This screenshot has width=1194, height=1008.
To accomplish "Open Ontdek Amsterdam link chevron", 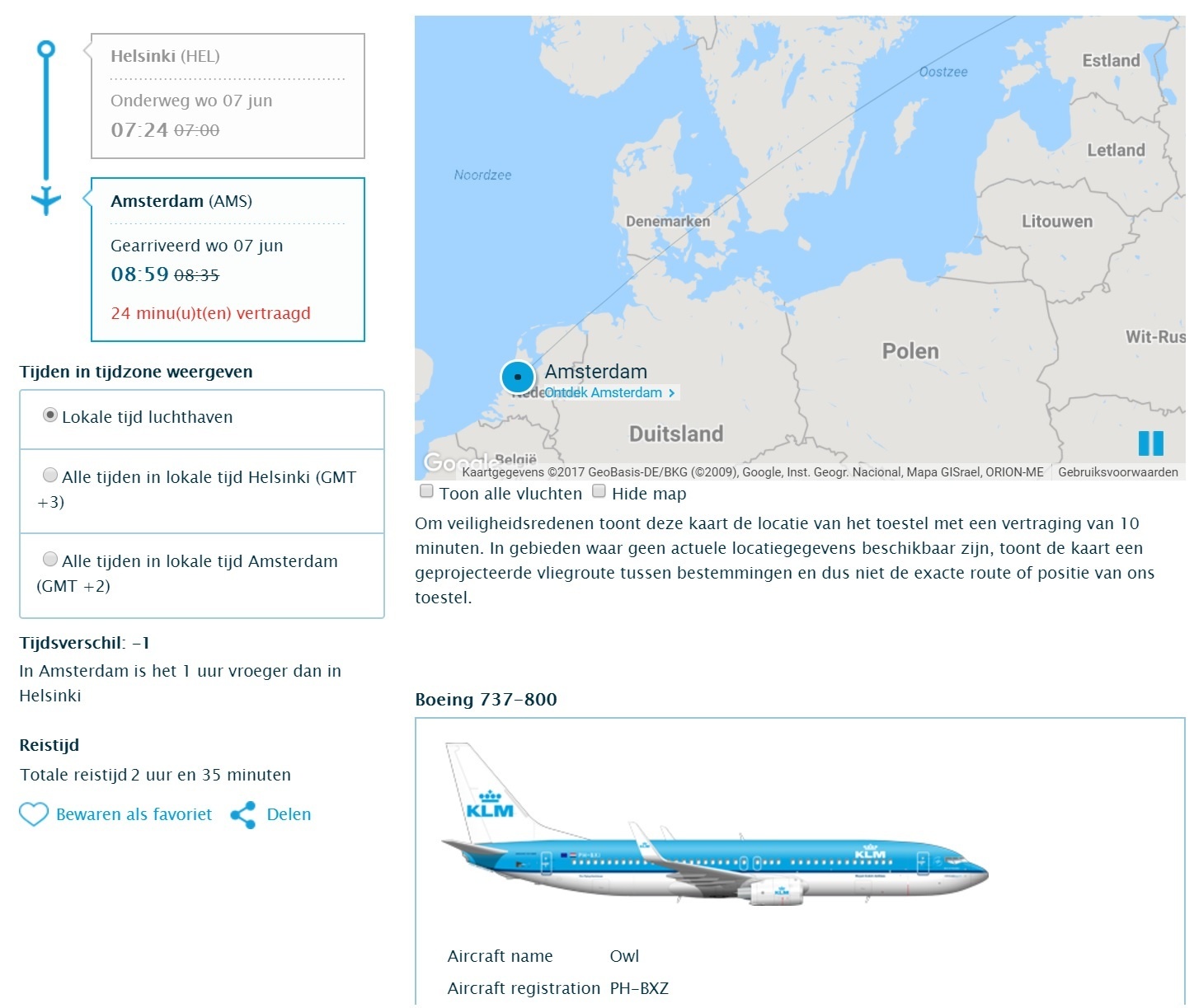I will pyautogui.click(x=671, y=393).
